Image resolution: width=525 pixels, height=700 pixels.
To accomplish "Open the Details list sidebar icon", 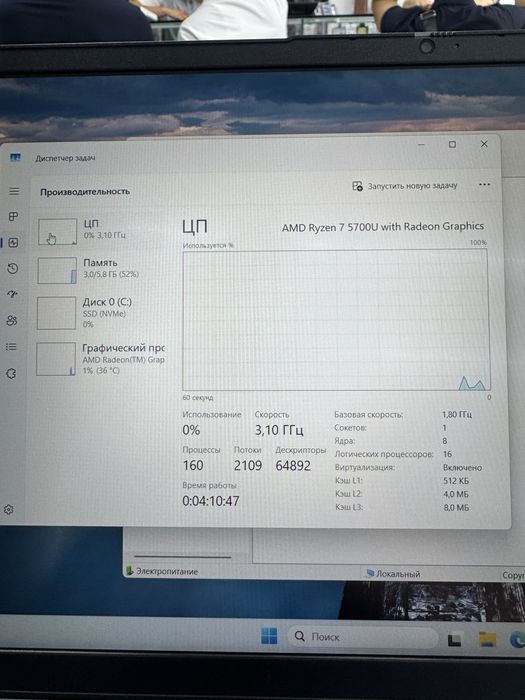I will pos(12,347).
